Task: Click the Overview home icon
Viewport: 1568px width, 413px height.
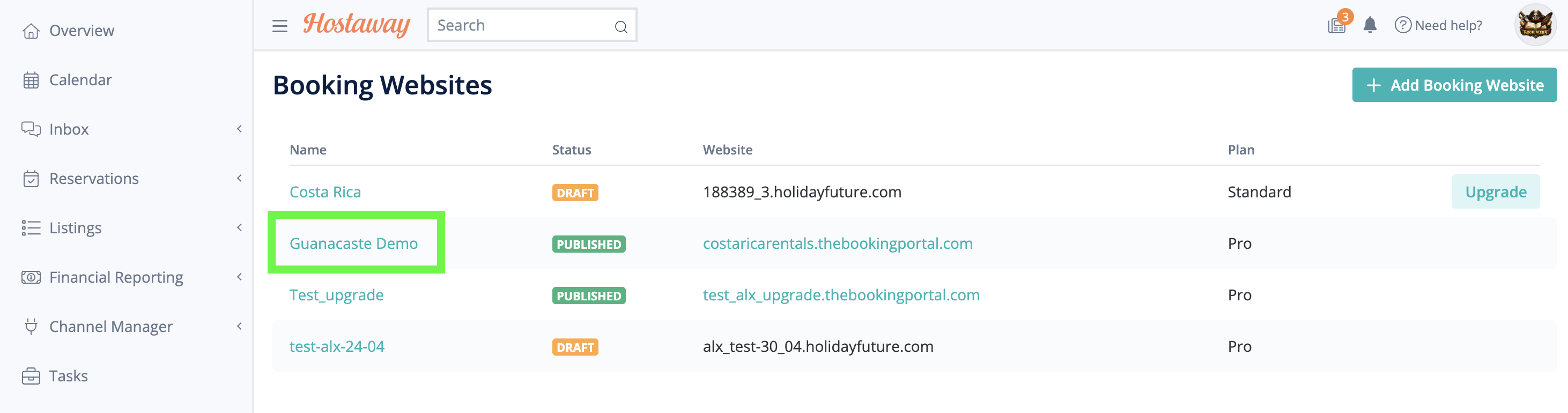Action: point(31,31)
